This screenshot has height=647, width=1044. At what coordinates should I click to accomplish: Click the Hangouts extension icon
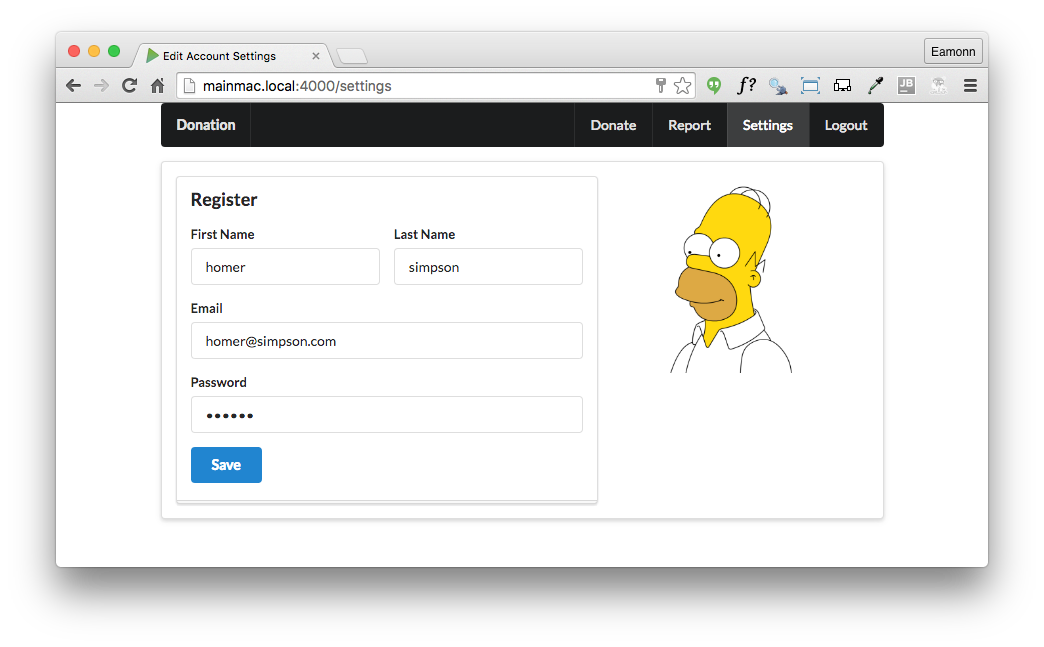coord(714,86)
